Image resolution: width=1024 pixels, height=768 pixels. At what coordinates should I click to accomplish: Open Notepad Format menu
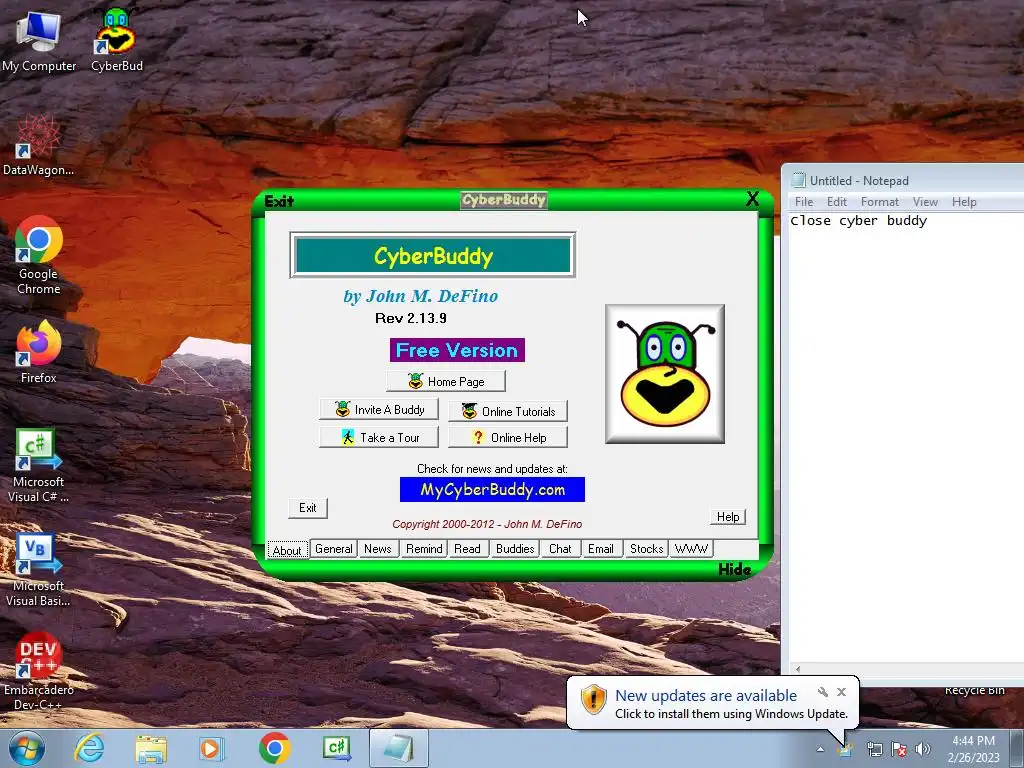pos(880,202)
